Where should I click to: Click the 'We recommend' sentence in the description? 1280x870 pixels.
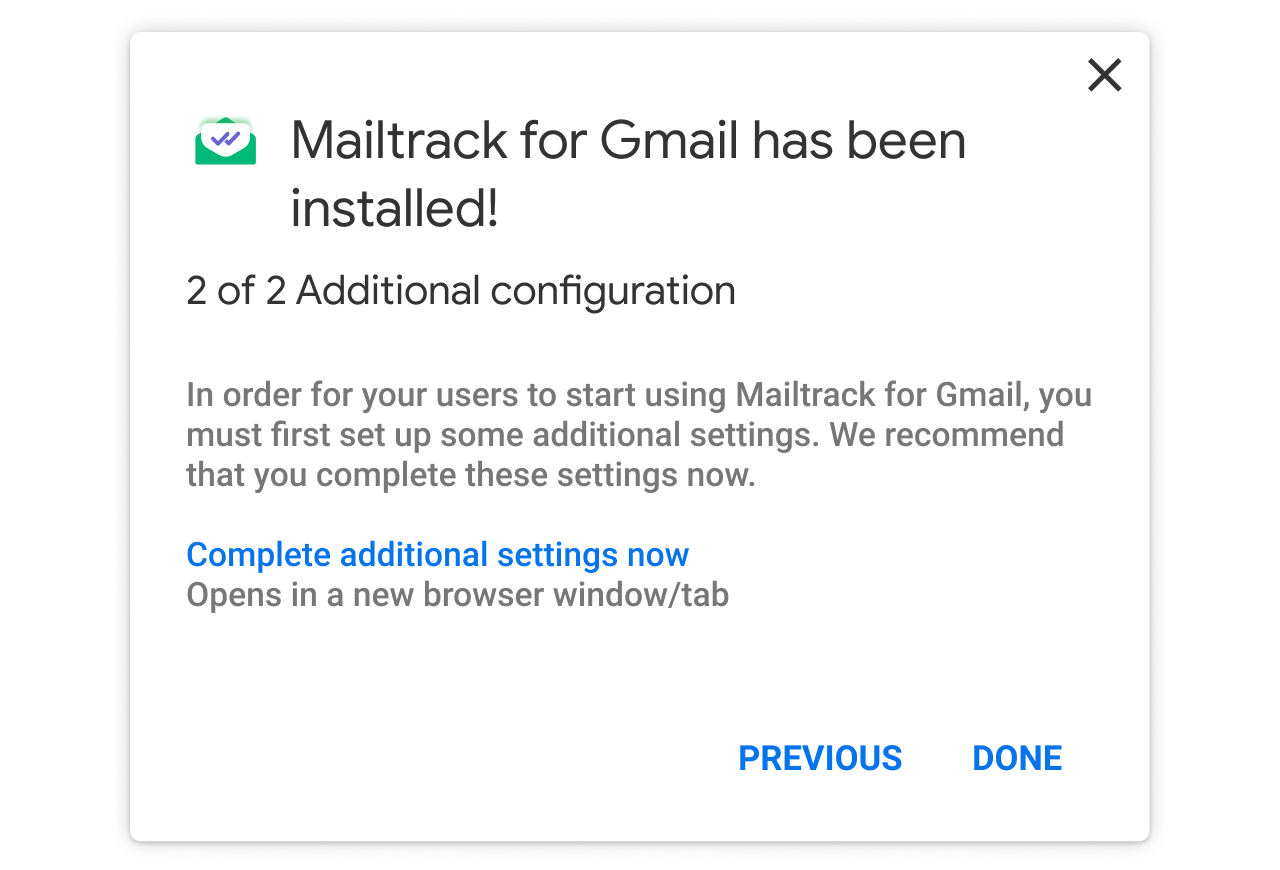[x=946, y=435]
